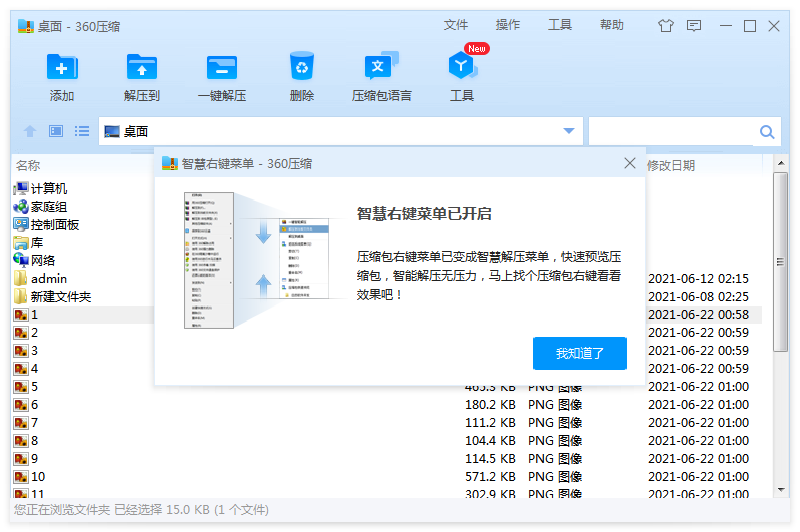800x532 pixels.
Task: Select the 计算机 computer icon
Action: [20, 189]
